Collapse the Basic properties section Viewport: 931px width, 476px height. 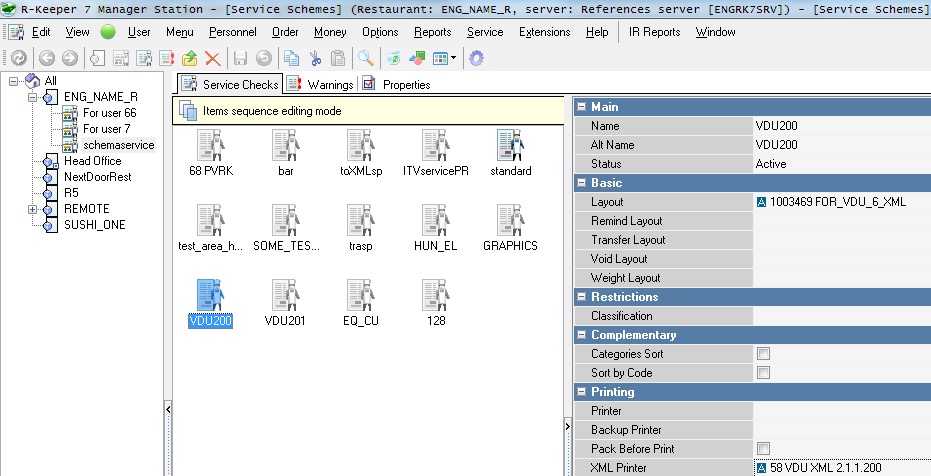point(581,183)
